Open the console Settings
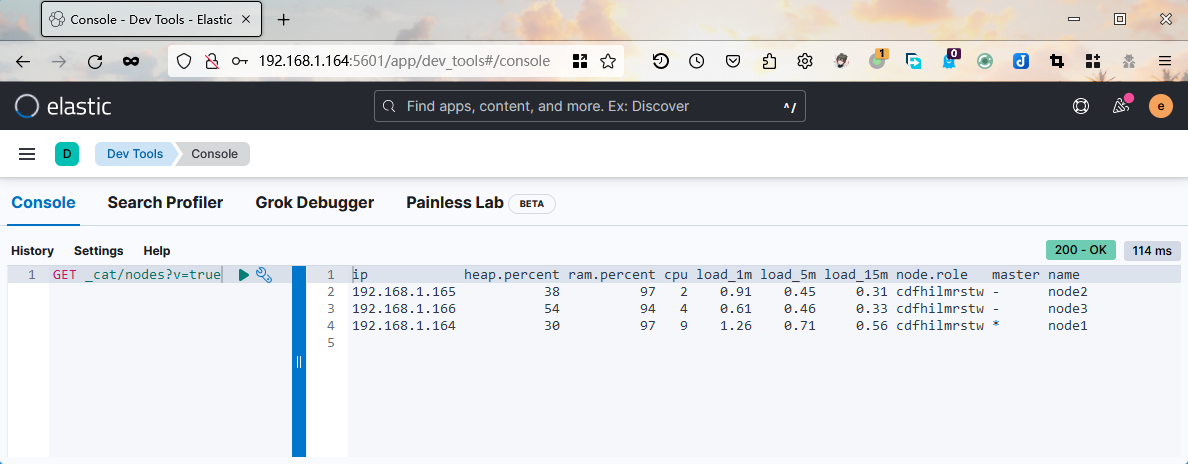 [x=98, y=251]
